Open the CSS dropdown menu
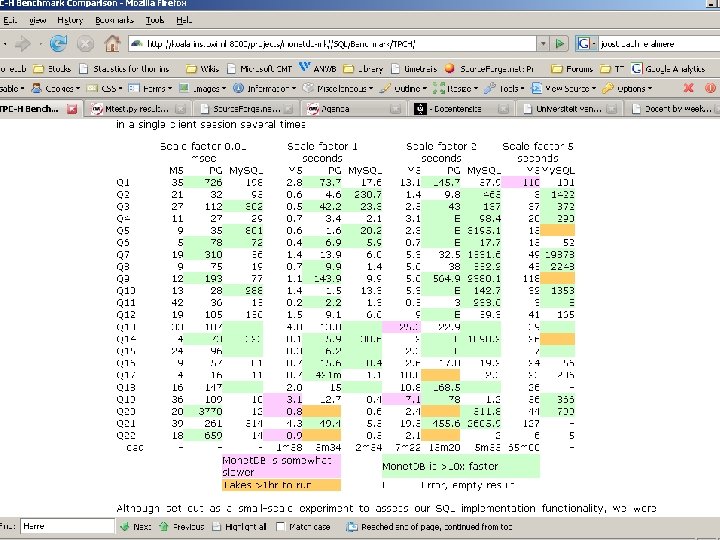Image resolution: width=720 pixels, height=540 pixels. point(104,88)
